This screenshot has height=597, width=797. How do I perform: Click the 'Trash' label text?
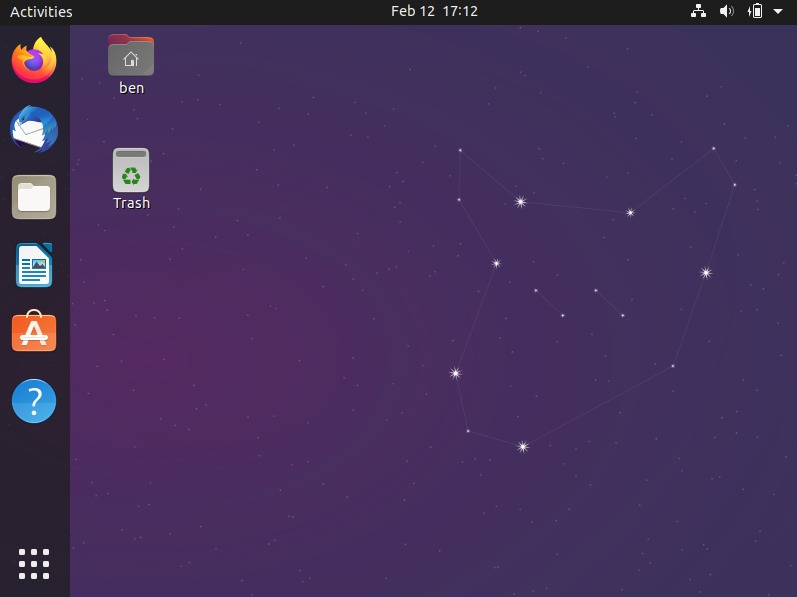click(131, 203)
